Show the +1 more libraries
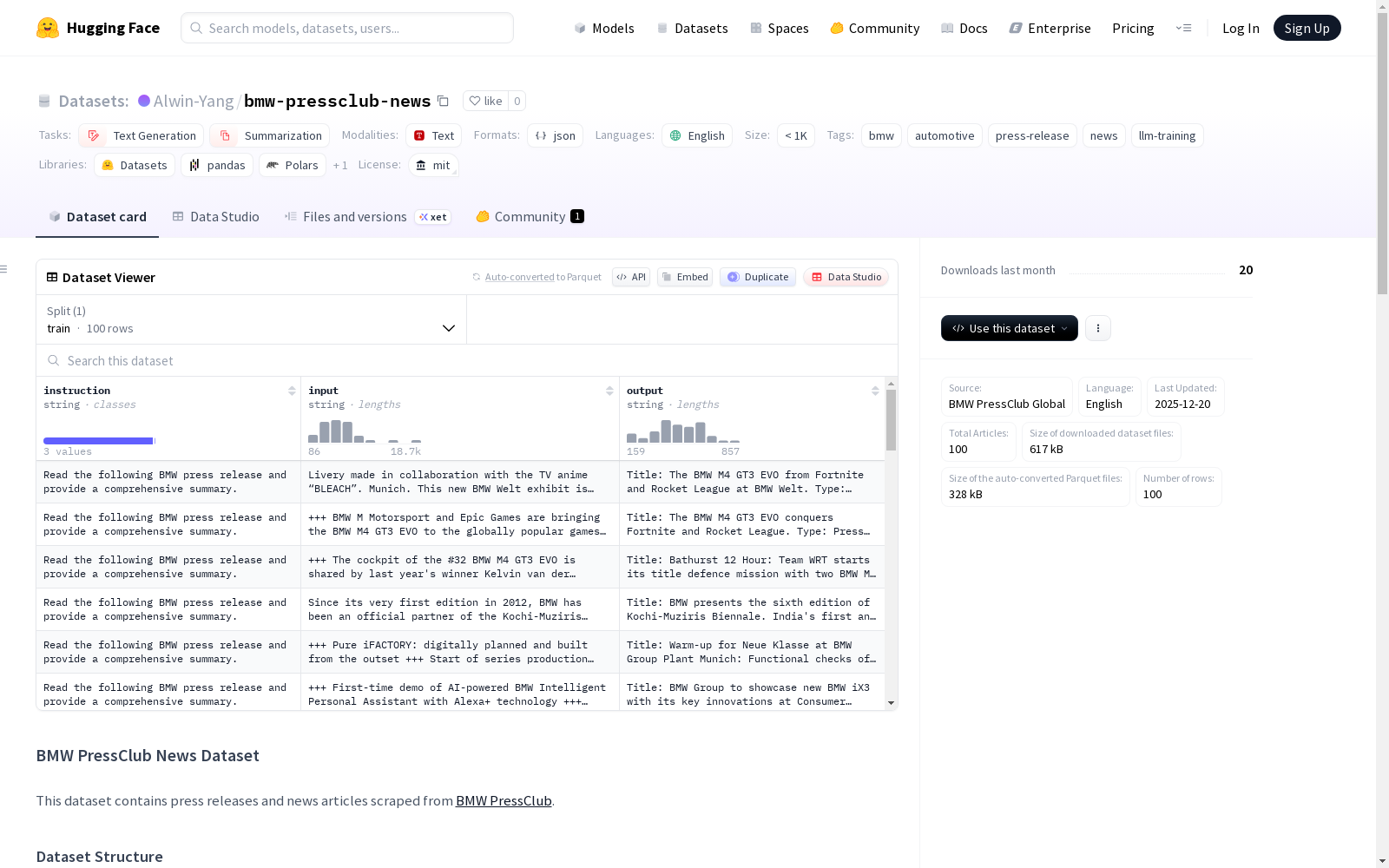 tap(340, 165)
